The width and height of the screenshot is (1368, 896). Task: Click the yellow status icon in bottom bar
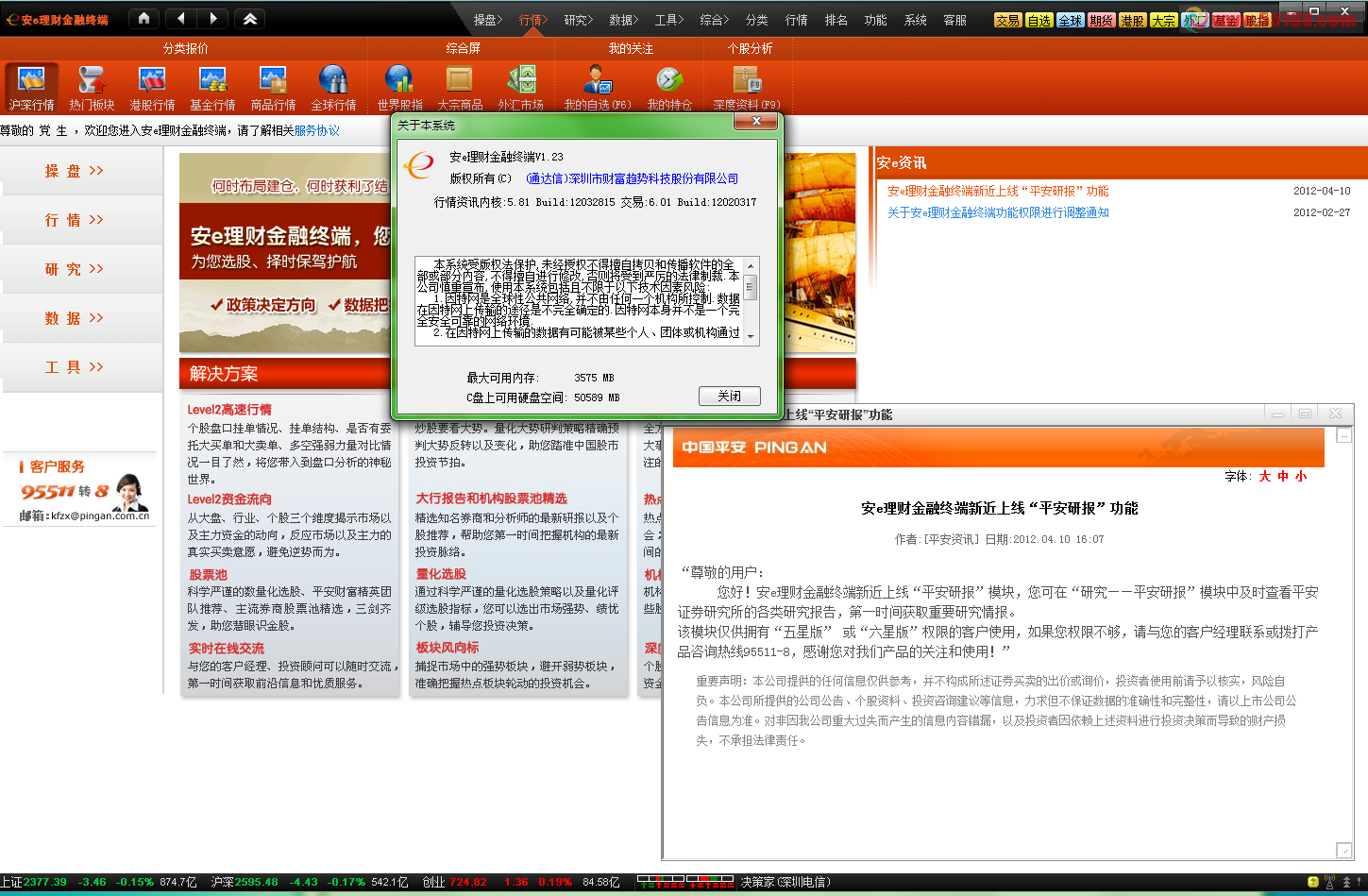(x=1312, y=882)
